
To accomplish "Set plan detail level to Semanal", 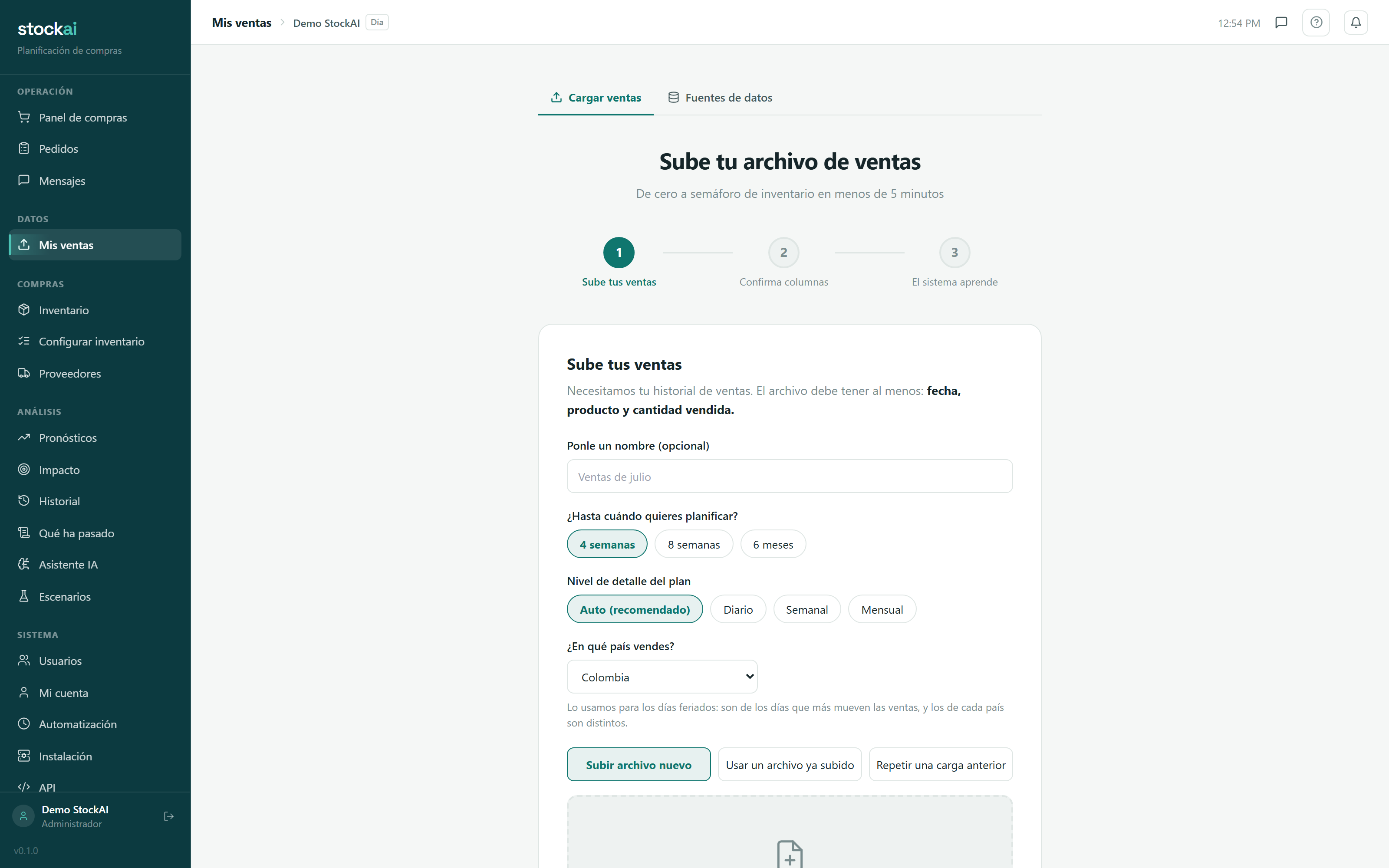I will (x=807, y=609).
